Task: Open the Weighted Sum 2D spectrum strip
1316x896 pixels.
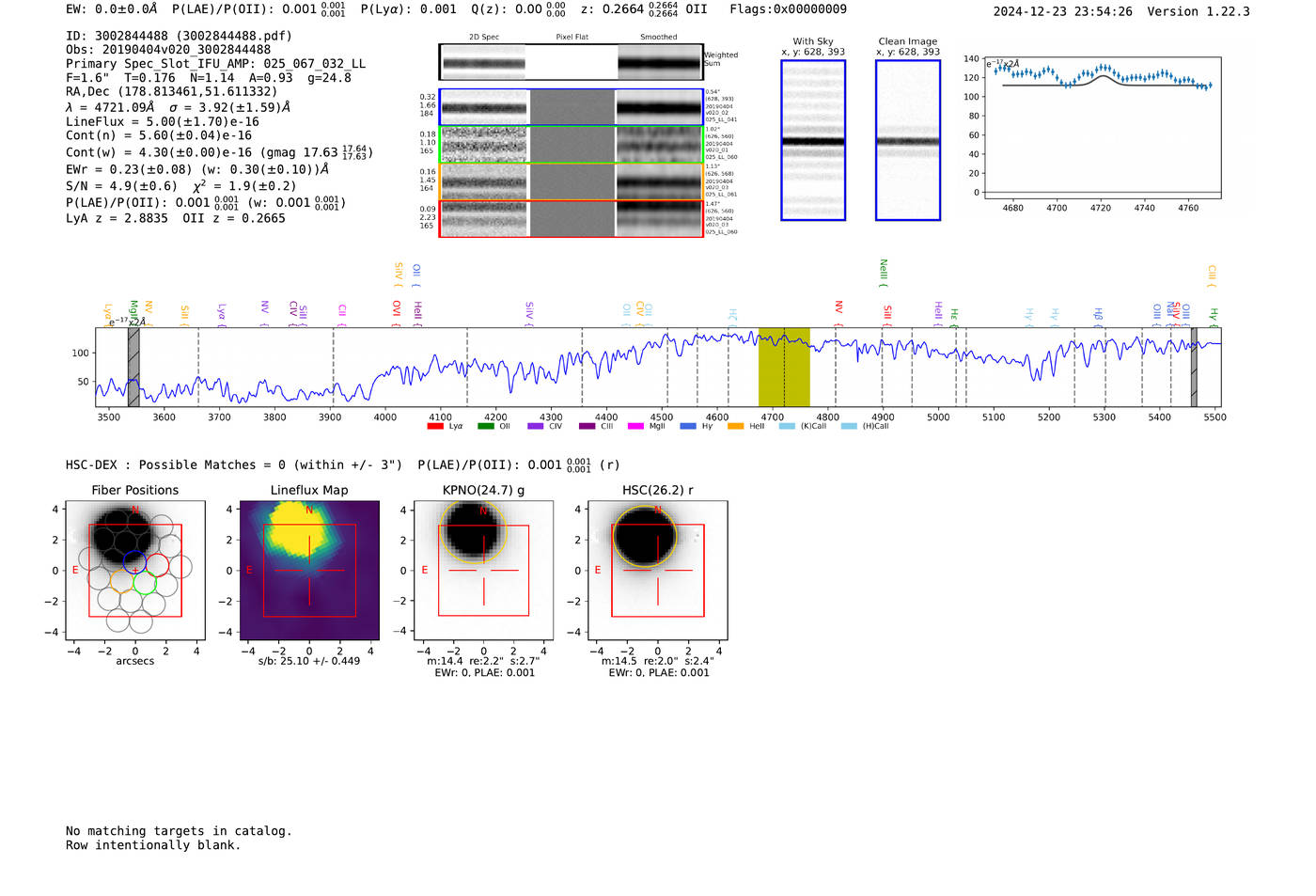Action: (572, 62)
